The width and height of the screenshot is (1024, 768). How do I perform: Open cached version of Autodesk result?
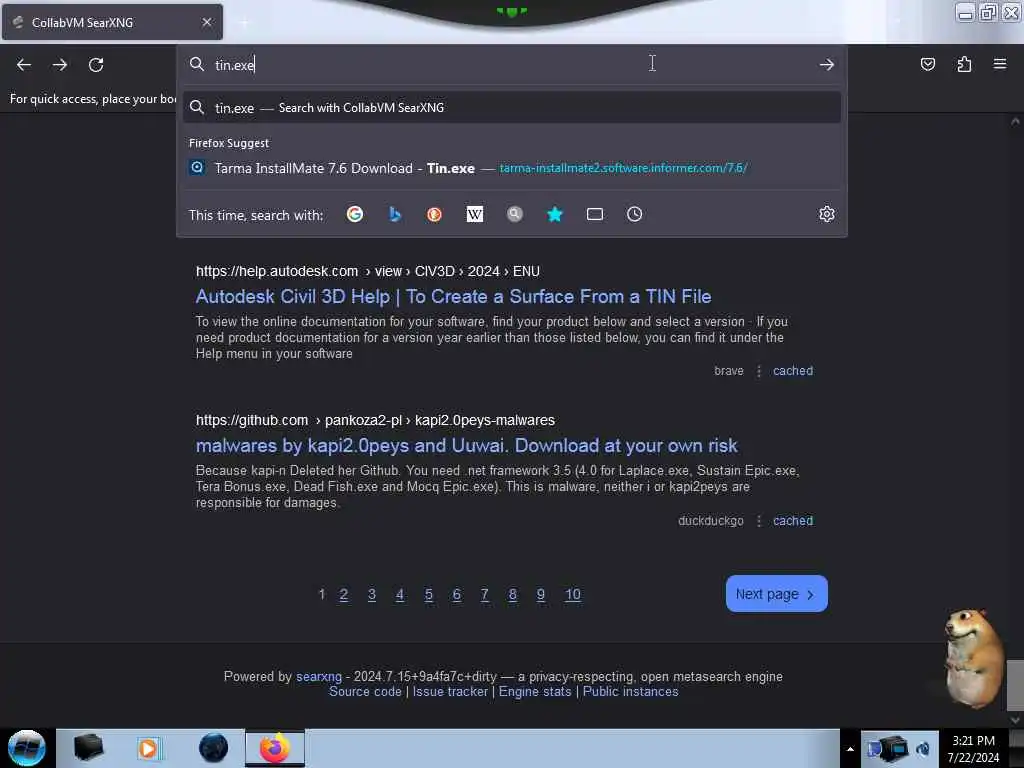(792, 371)
